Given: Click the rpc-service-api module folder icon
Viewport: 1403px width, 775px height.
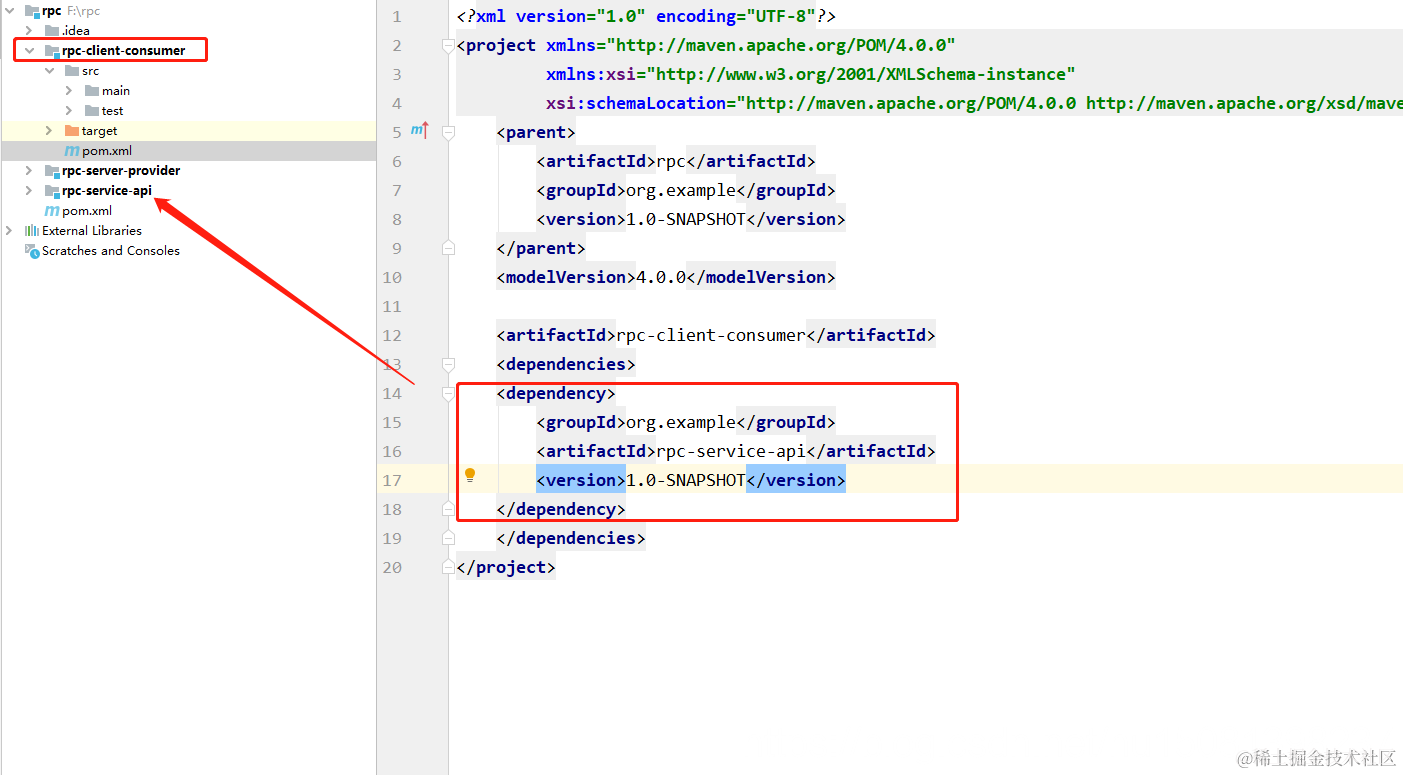Looking at the screenshot, I should (52, 191).
